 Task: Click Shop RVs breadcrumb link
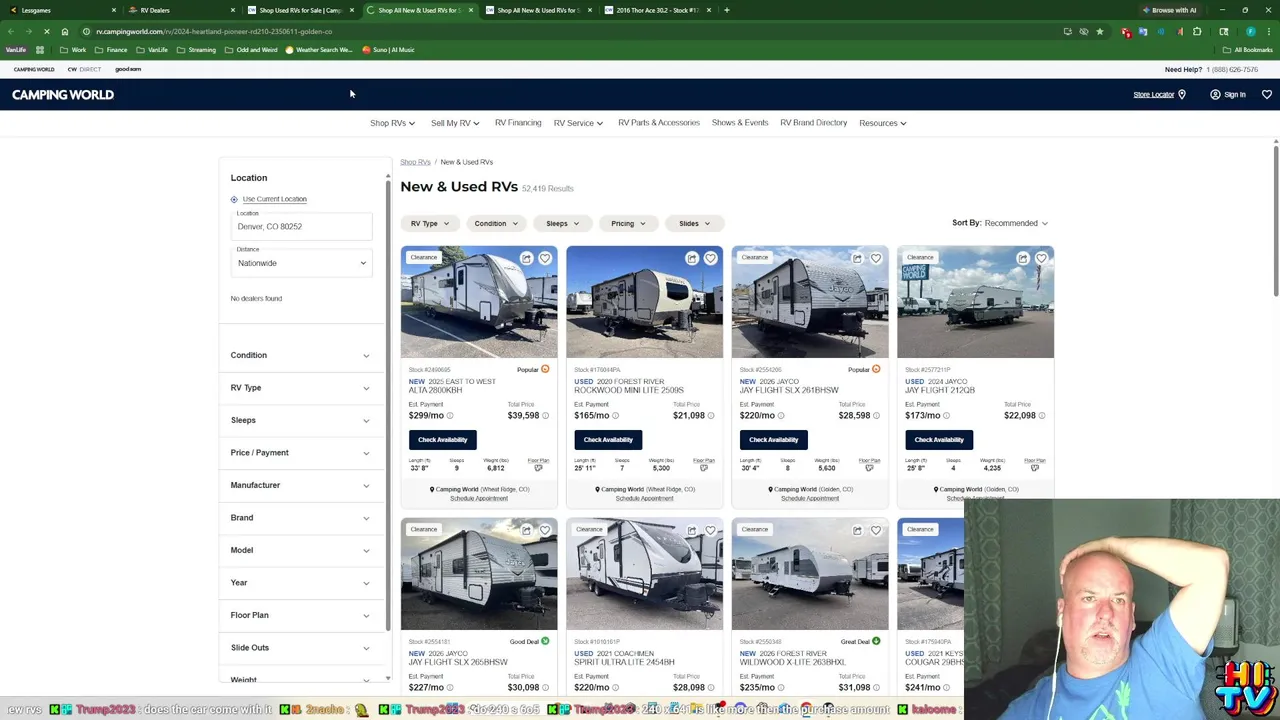pyautogui.click(x=415, y=162)
